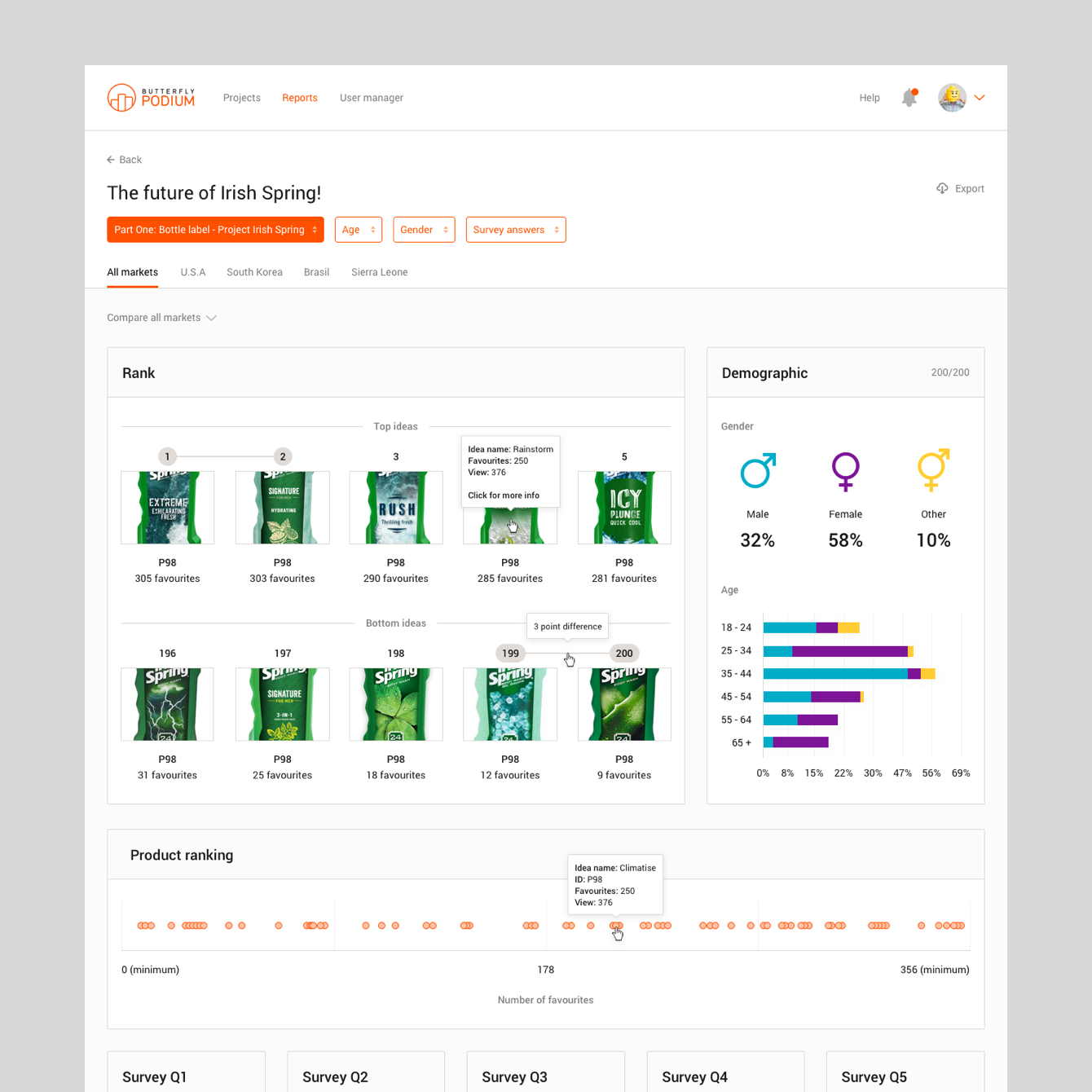
Task: Click the Help link
Action: coord(870,98)
